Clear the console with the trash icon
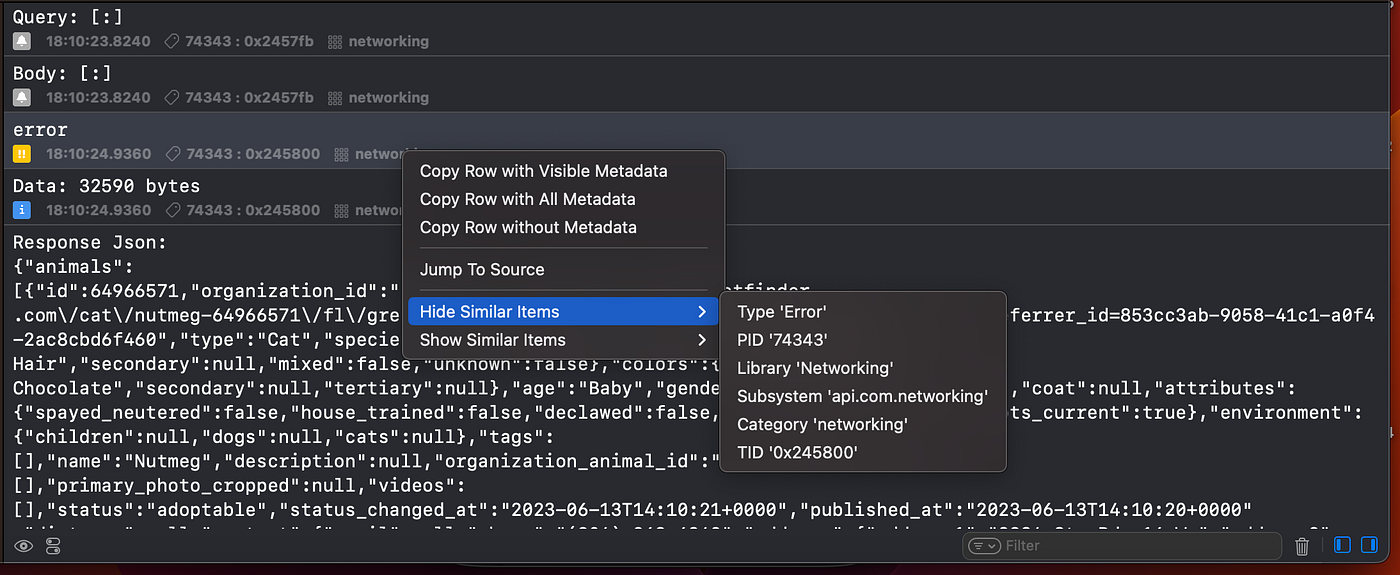This screenshot has width=1400, height=575. pyautogui.click(x=1302, y=546)
